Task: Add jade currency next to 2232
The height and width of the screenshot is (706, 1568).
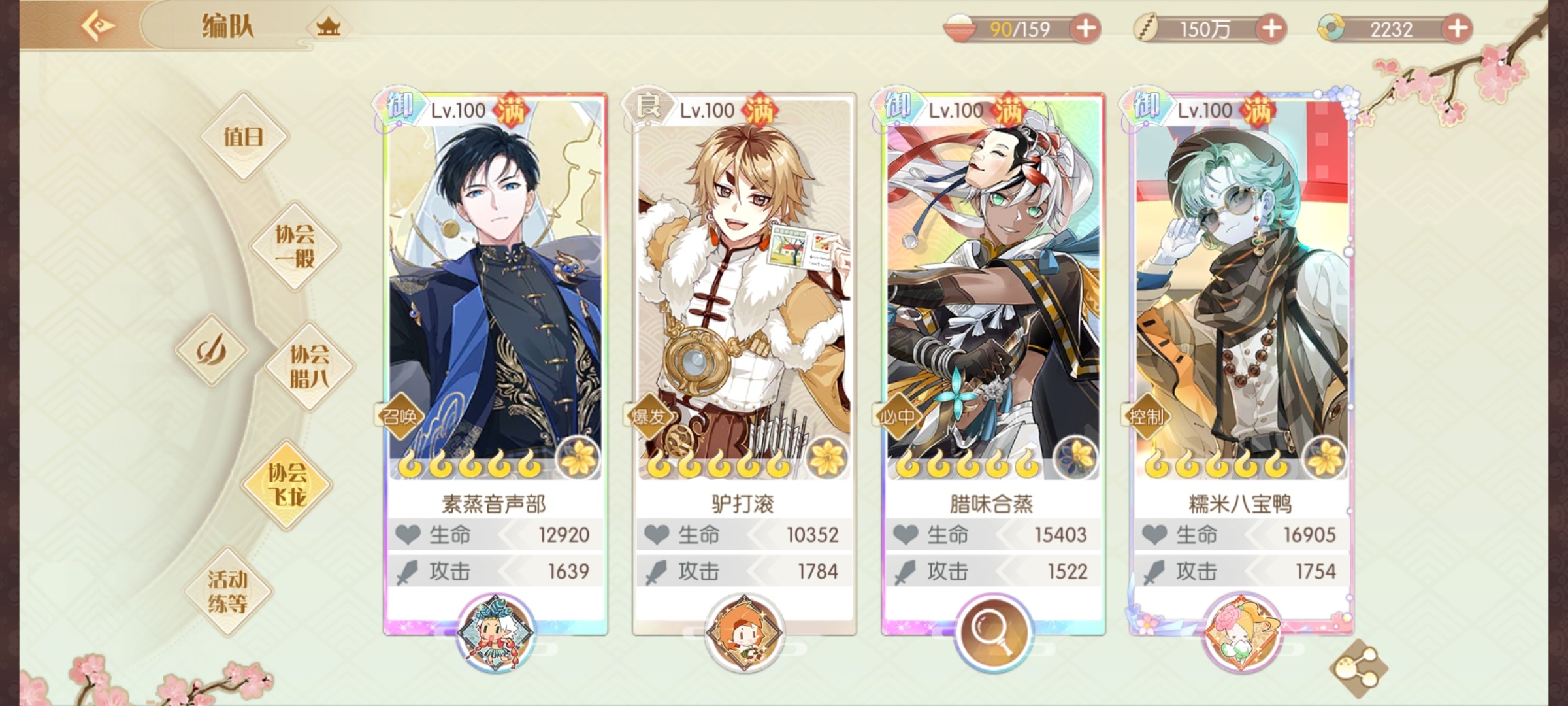Action: click(x=1457, y=29)
